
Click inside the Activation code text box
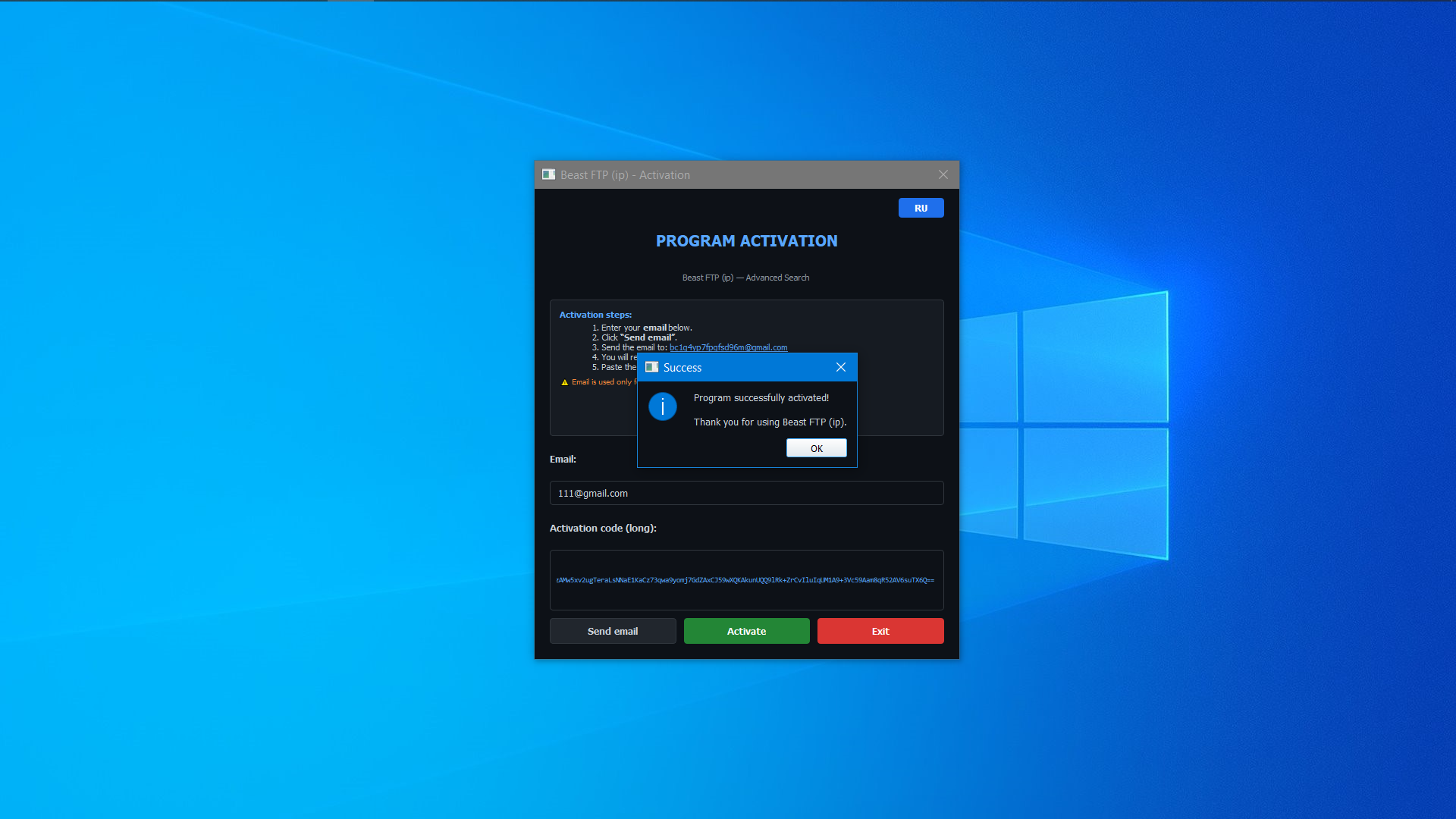746,580
